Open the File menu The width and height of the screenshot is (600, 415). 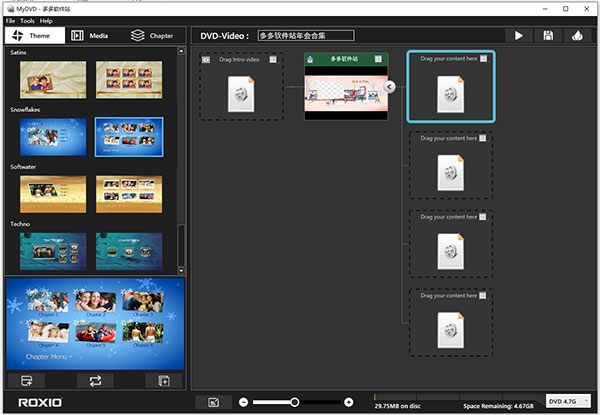coord(10,21)
